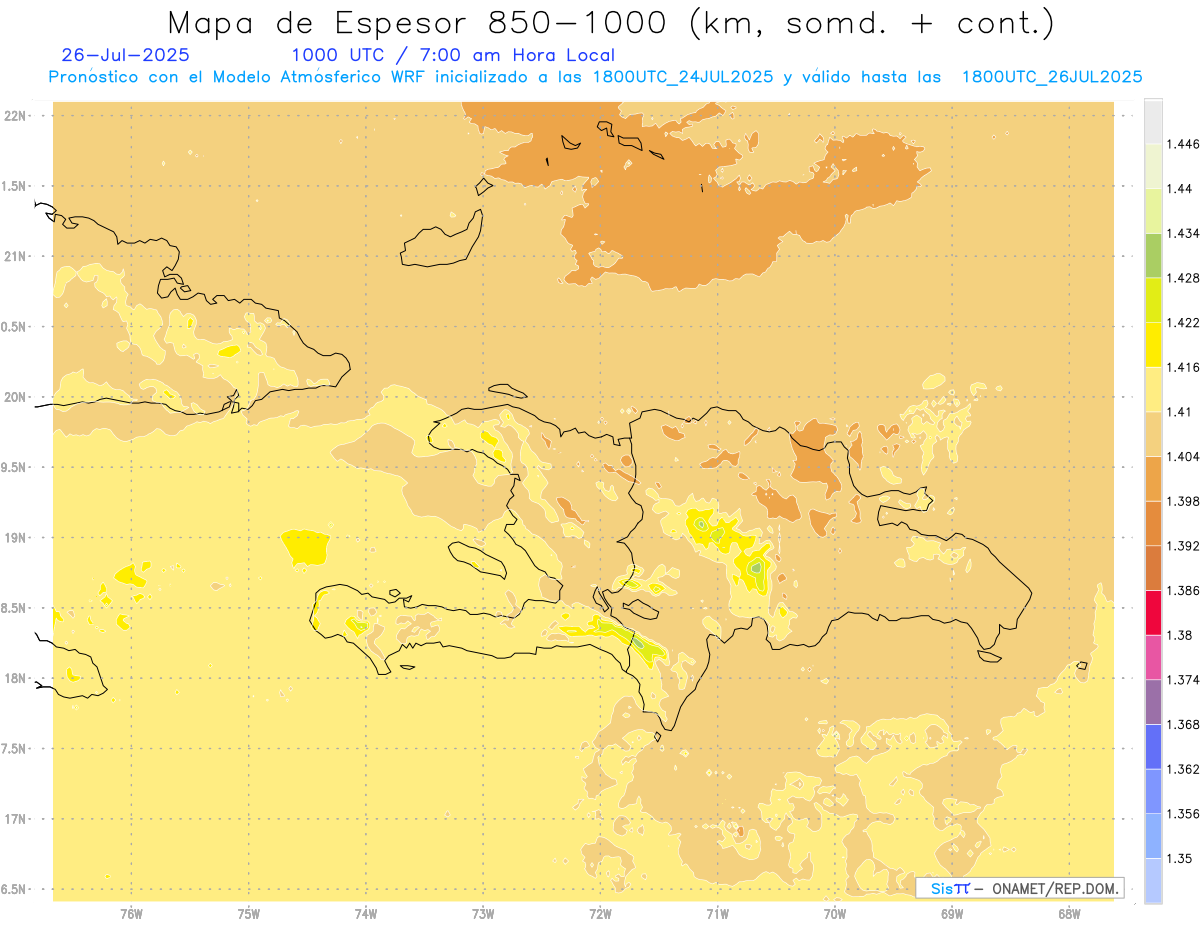Click the gray legend swatch above 1.446
Viewport: 1200px width, 927px height.
point(1153,121)
